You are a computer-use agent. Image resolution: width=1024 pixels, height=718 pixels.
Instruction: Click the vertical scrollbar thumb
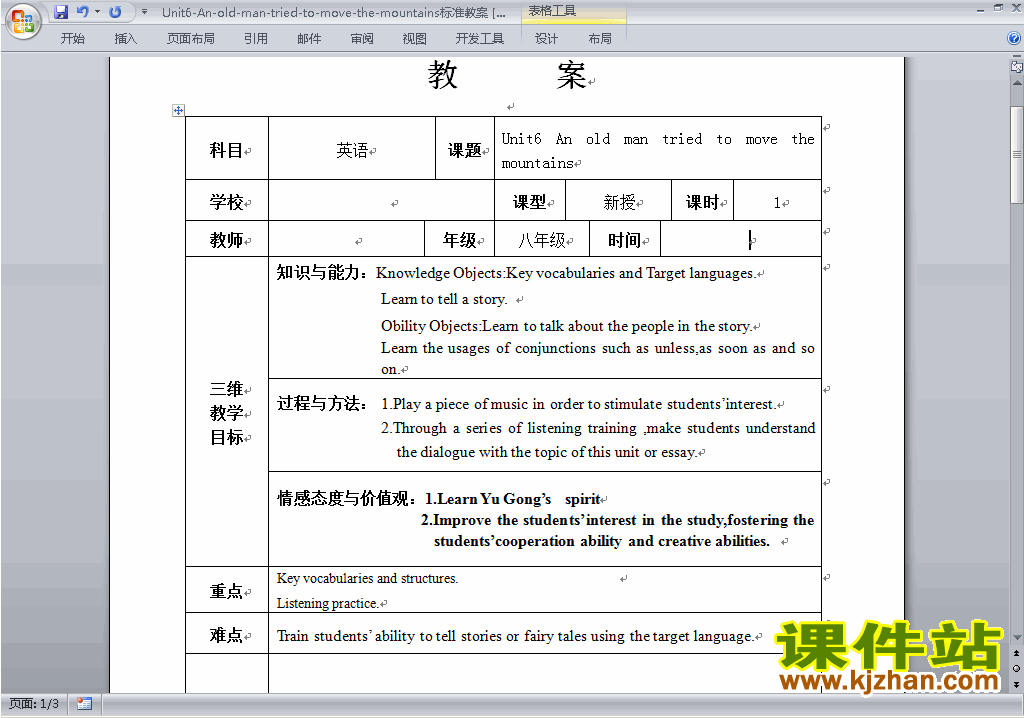[x=1016, y=155]
